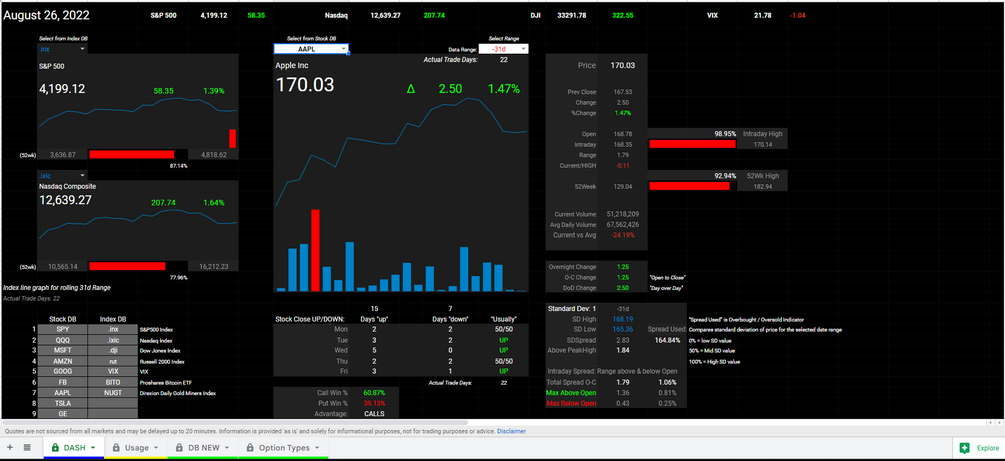Open the .ixic index selector dropdown
The height and width of the screenshot is (461, 1005).
pyautogui.click(x=83, y=175)
